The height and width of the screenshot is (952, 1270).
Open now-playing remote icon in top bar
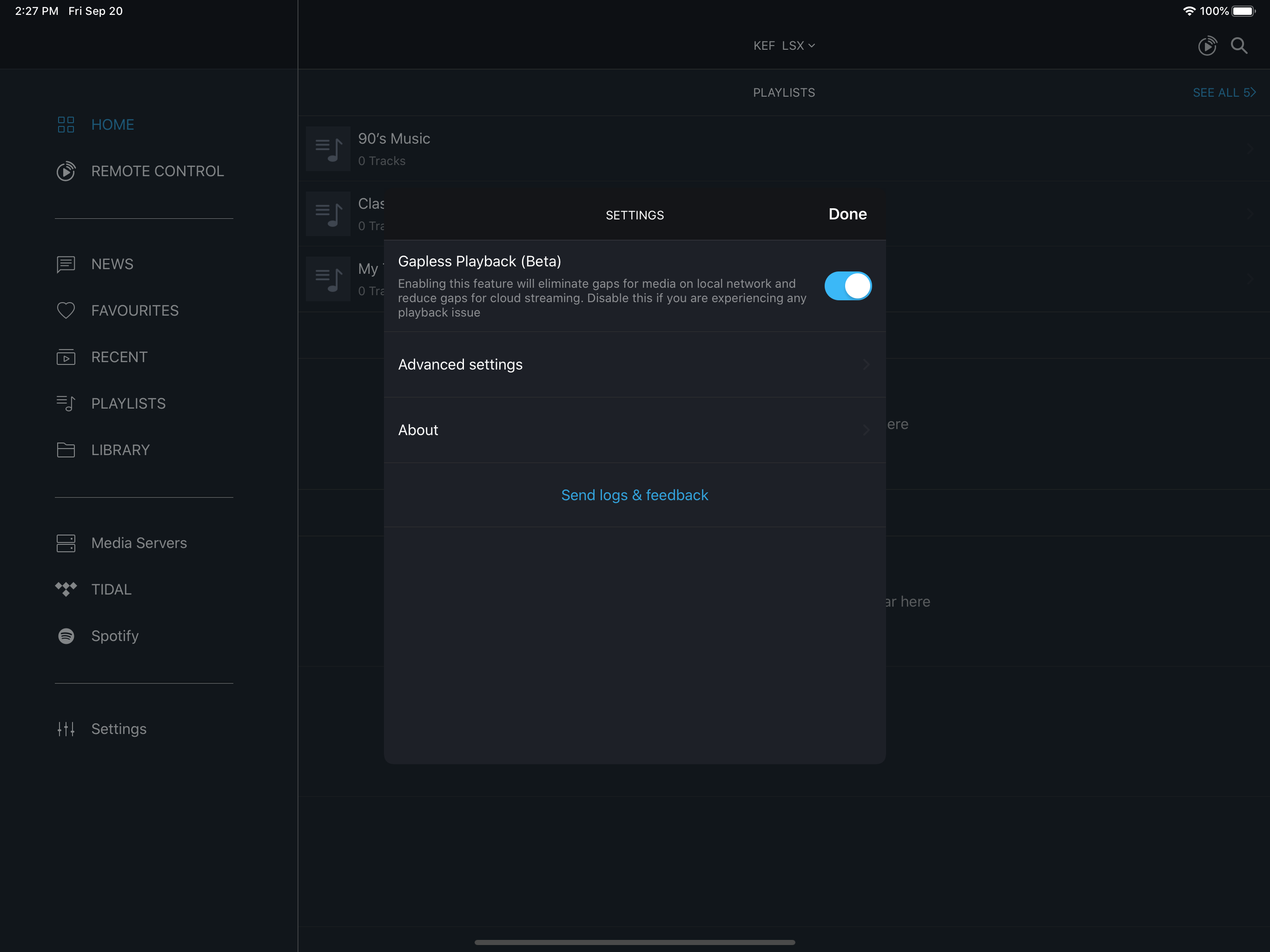(x=1207, y=46)
